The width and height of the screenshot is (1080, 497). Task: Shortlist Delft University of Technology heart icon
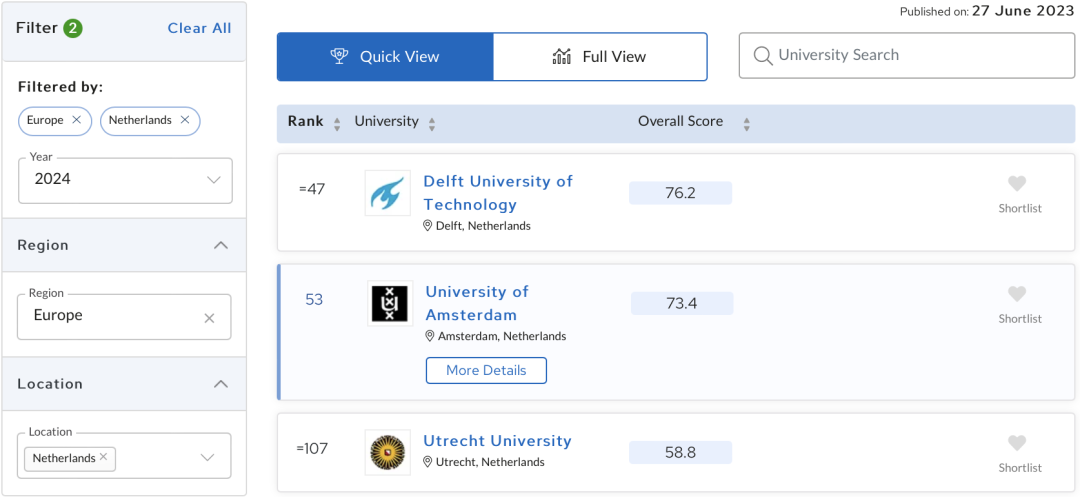tap(1017, 184)
